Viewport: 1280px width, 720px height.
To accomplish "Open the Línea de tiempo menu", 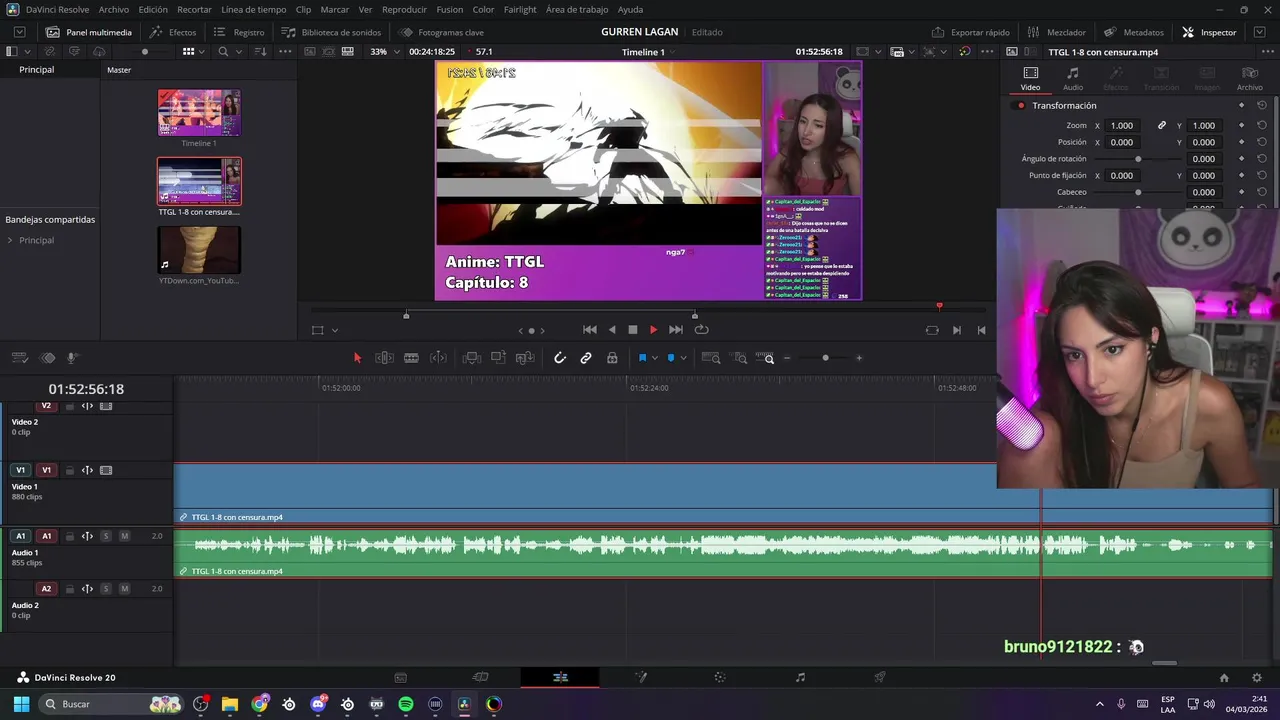I will click(254, 9).
